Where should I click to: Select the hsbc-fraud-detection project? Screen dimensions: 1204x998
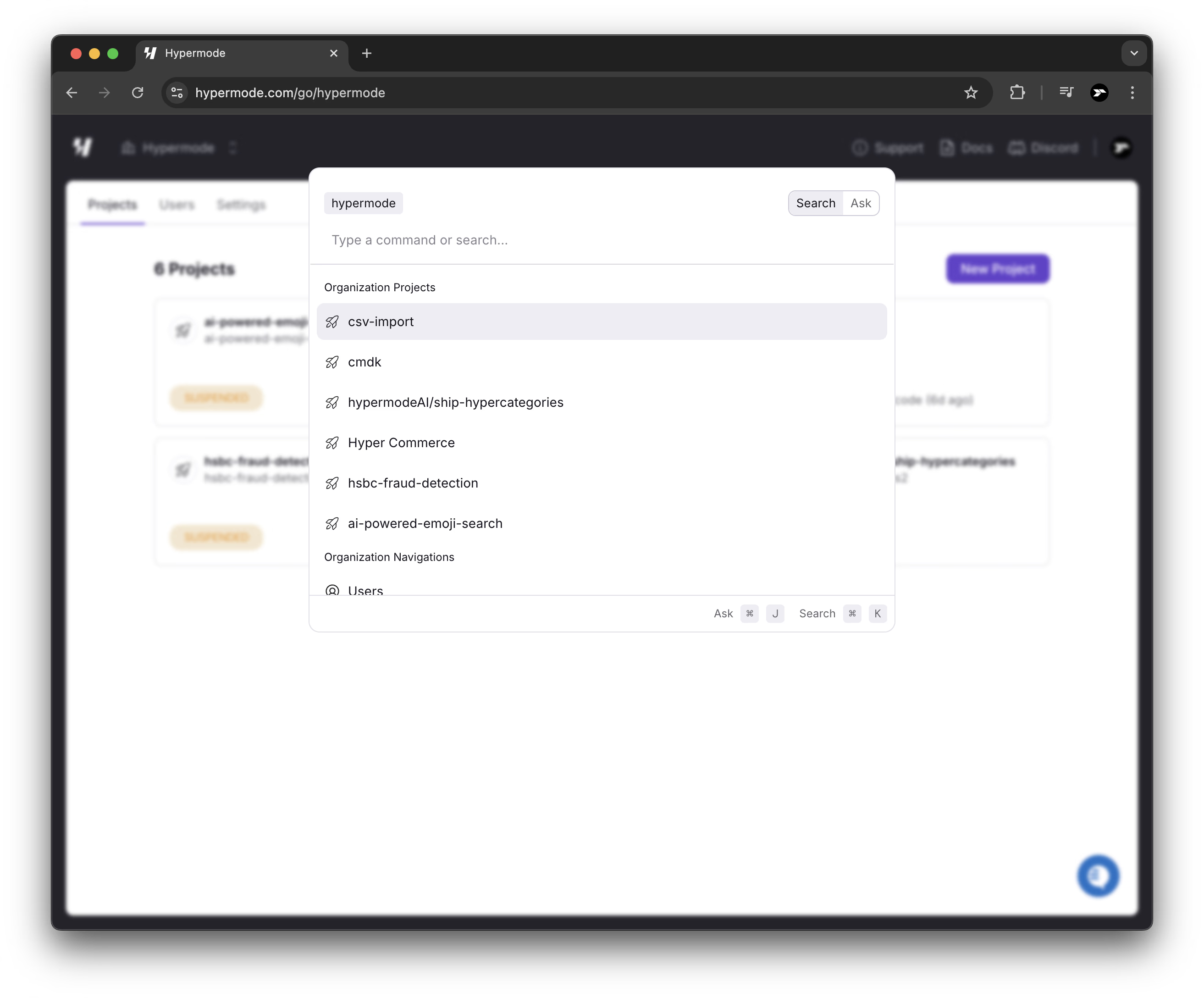[x=602, y=483]
